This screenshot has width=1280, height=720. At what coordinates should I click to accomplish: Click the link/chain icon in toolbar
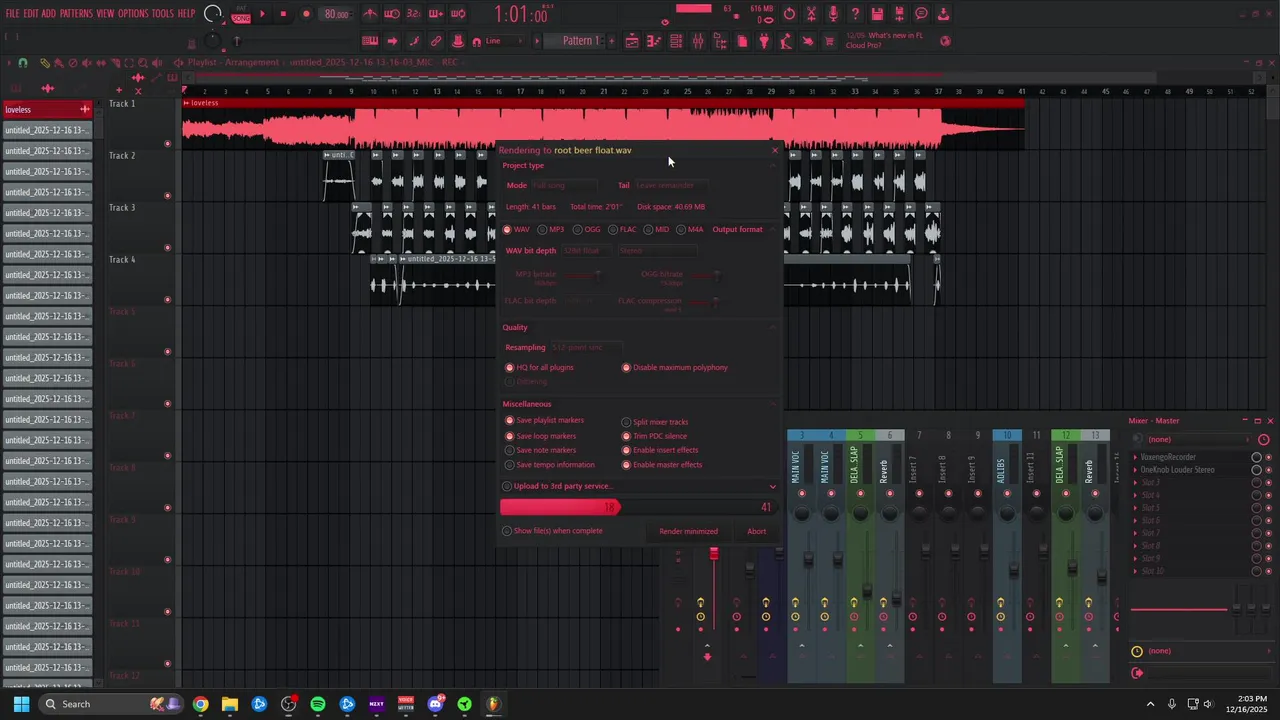click(x=435, y=41)
